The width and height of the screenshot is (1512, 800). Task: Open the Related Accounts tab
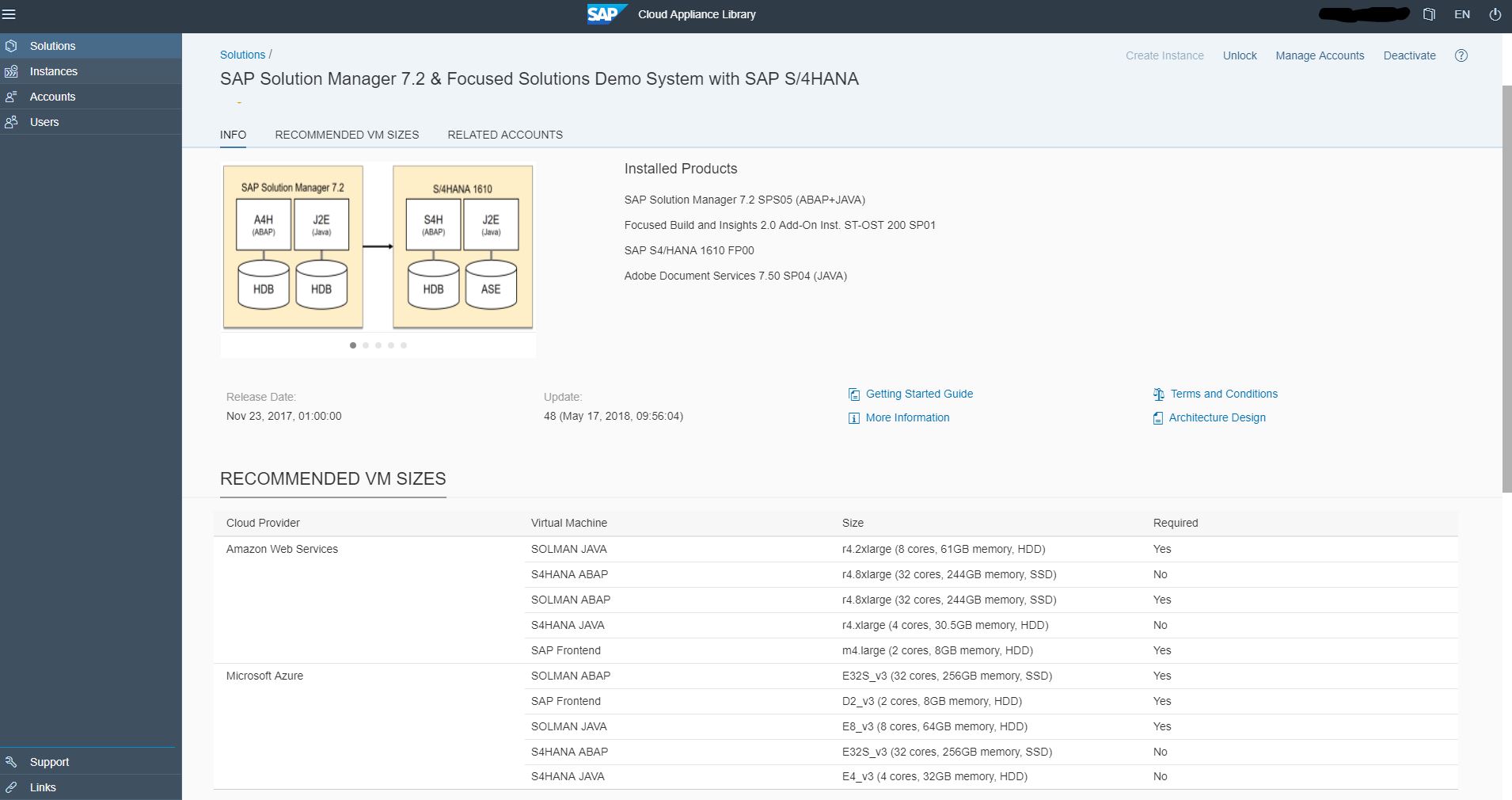tap(505, 135)
